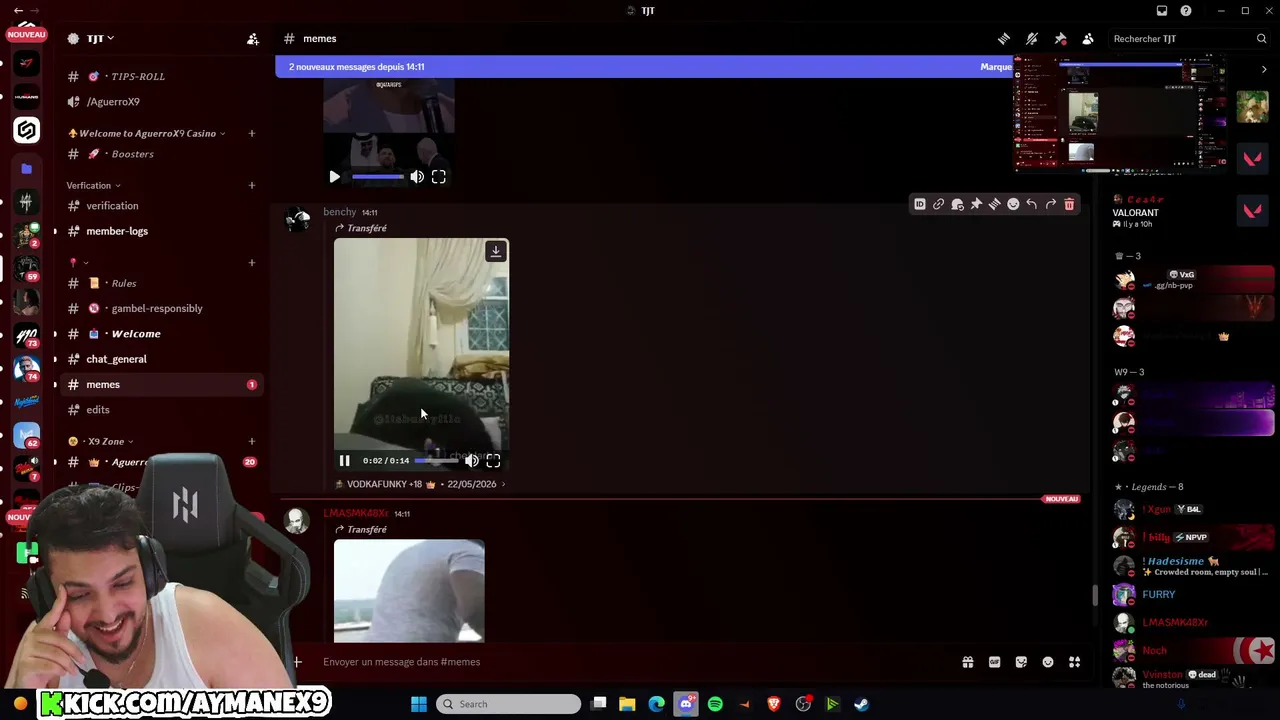Toggle the member list icon
Viewport: 1280px width, 720px height.
[x=1088, y=39]
